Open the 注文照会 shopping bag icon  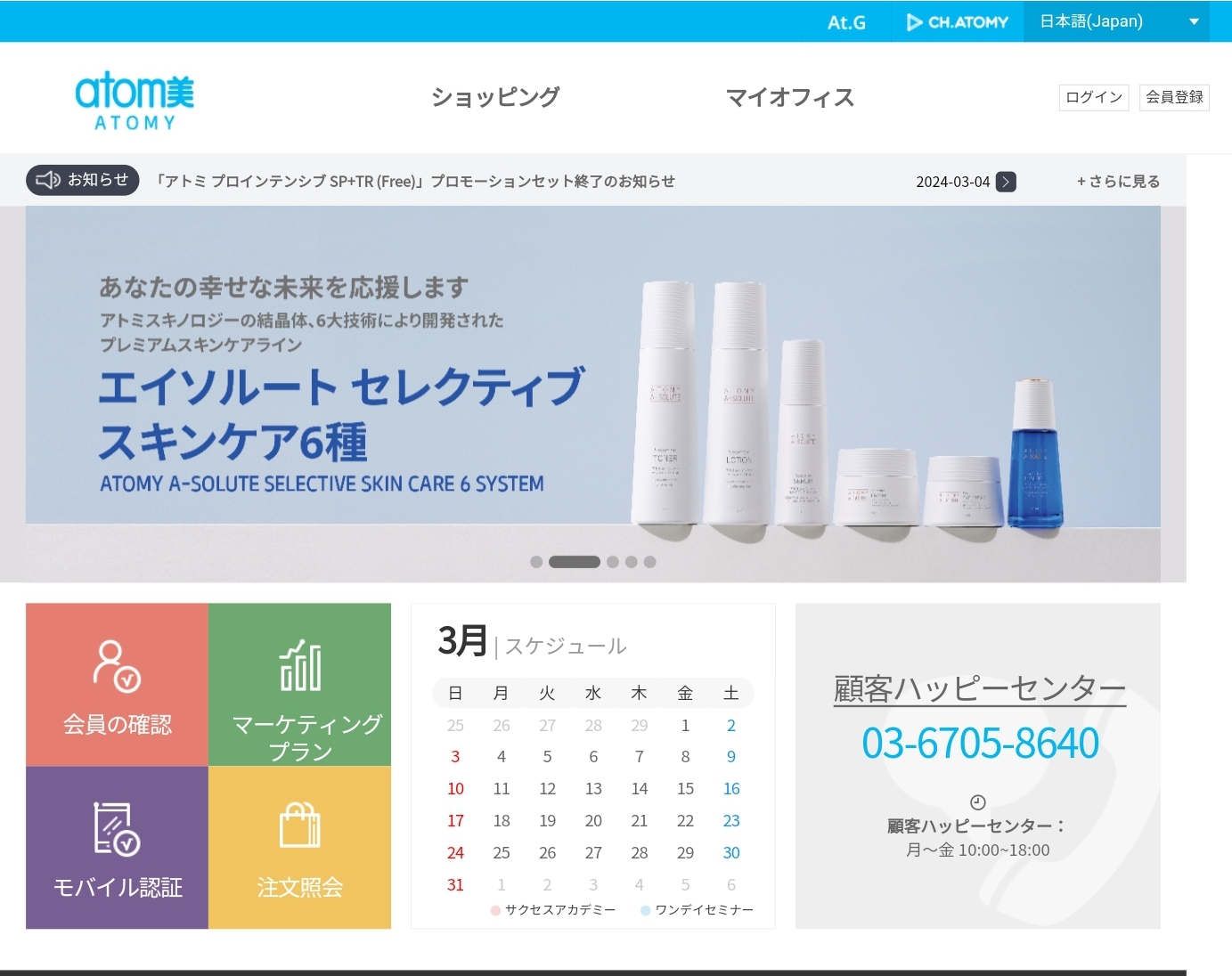coord(300,825)
